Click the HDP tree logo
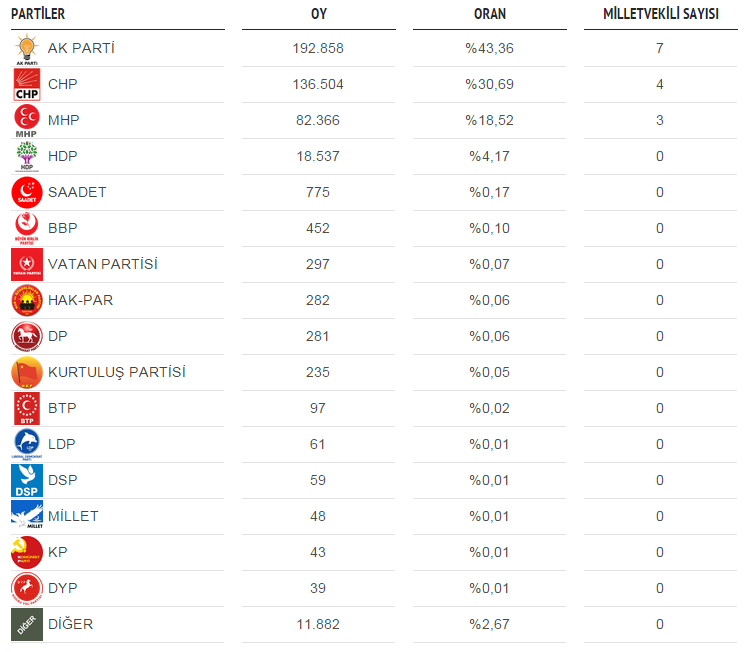The image size is (744, 652). click(x=27, y=157)
